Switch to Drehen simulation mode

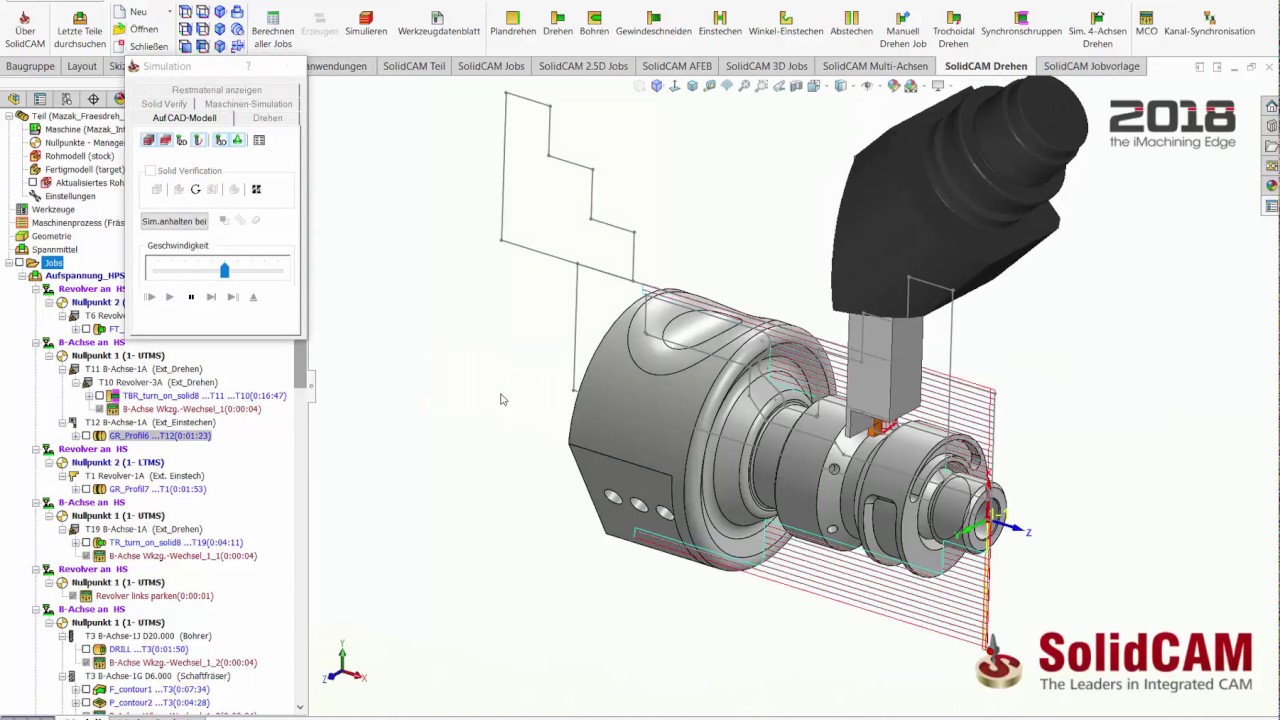267,118
